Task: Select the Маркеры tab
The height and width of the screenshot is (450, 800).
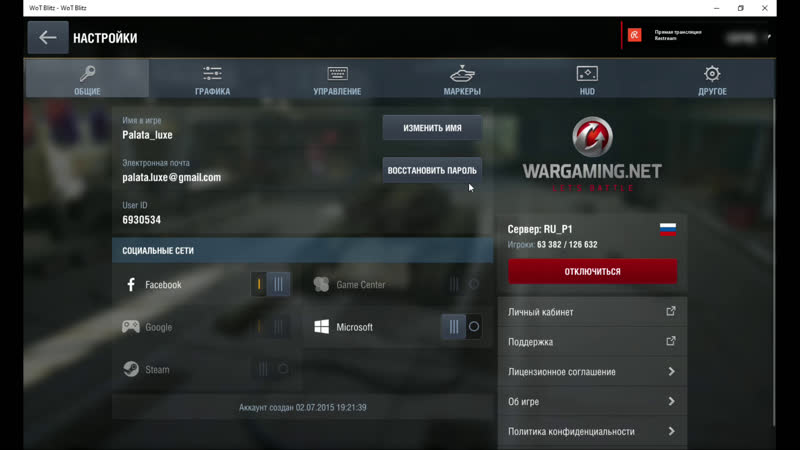Action: pyautogui.click(x=462, y=79)
